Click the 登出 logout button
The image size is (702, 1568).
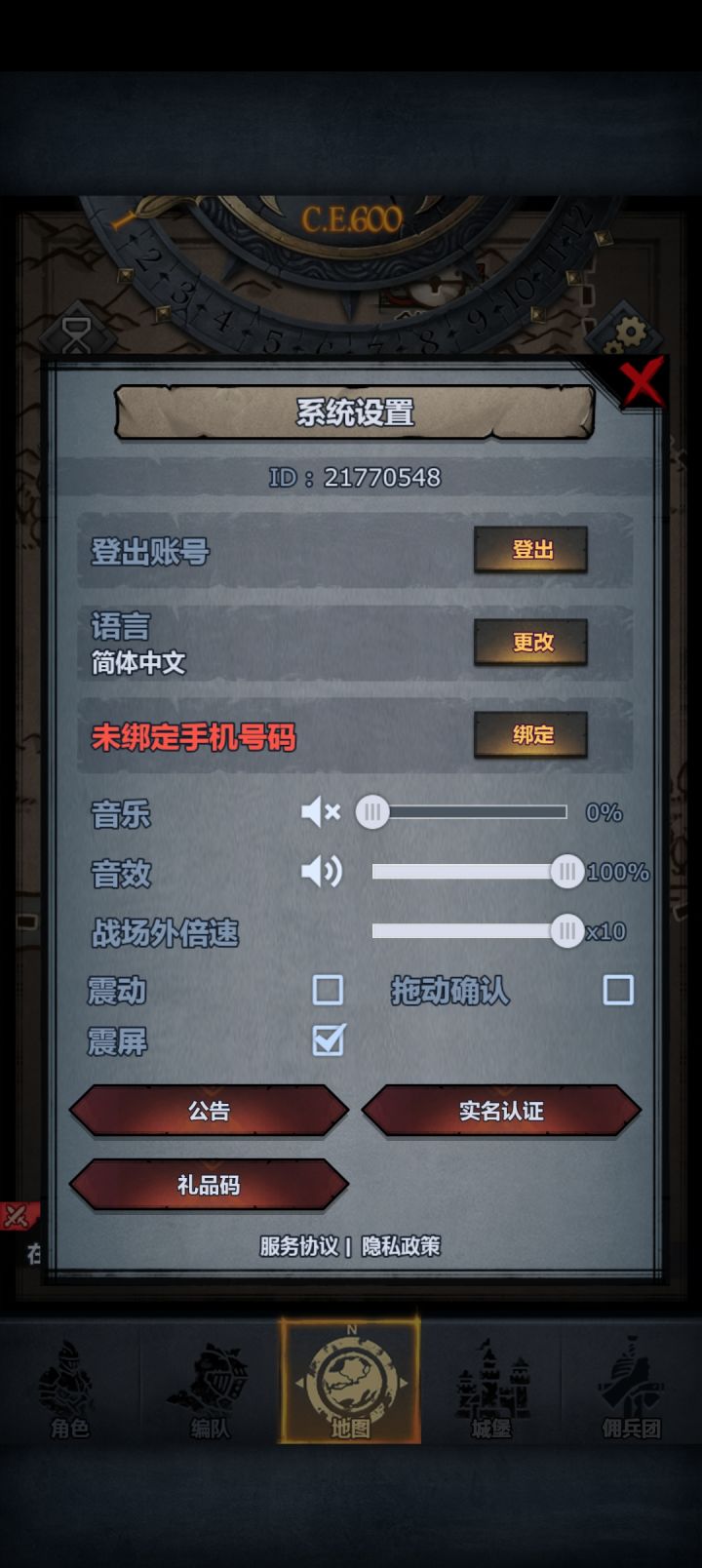(x=531, y=550)
